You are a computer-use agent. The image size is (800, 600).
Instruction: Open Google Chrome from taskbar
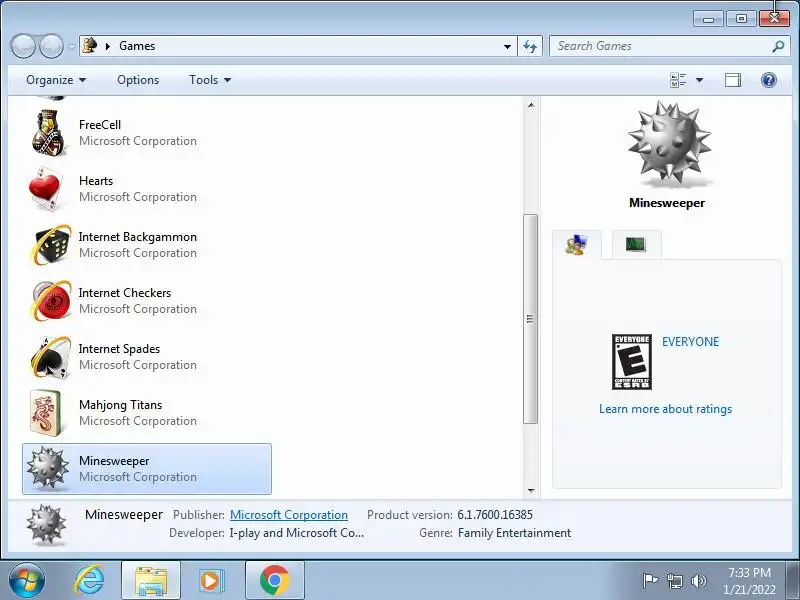pyautogui.click(x=274, y=581)
